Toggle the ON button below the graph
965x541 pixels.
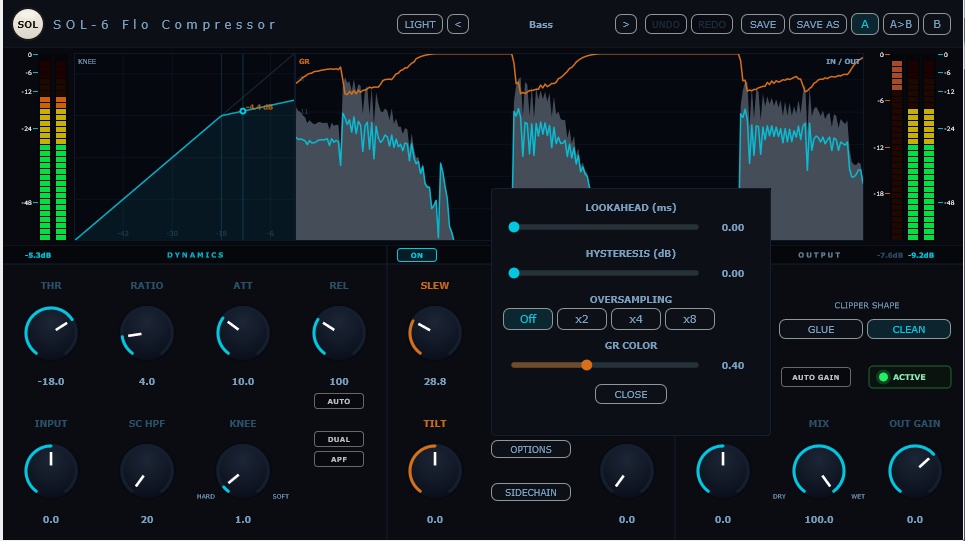[x=417, y=255]
